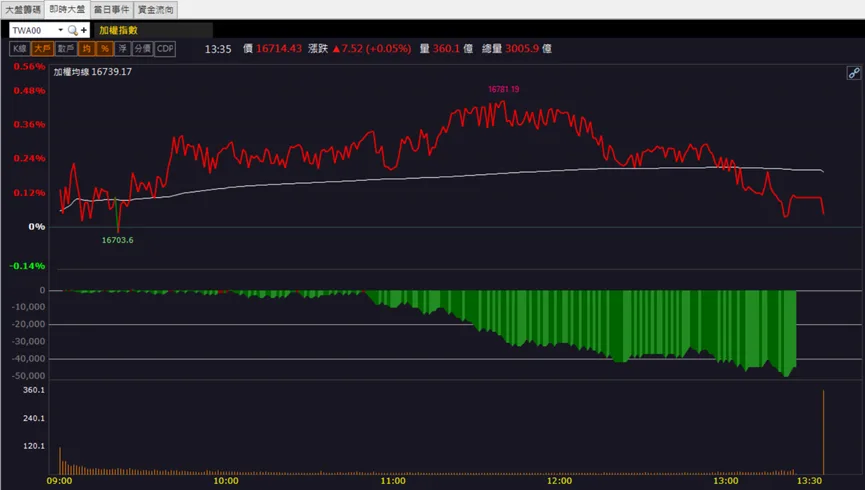Click the 360.1 volume axis label
Viewport: 865px width, 490px height.
click(x=34, y=390)
